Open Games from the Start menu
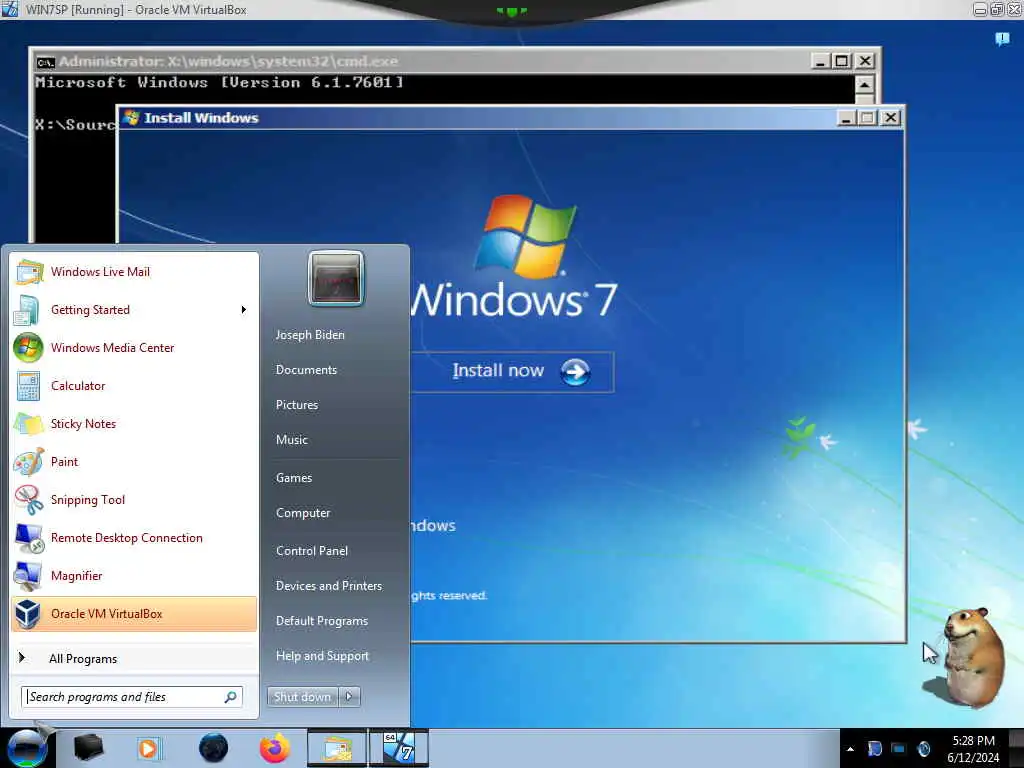Screen dimensions: 1024x768 point(294,478)
